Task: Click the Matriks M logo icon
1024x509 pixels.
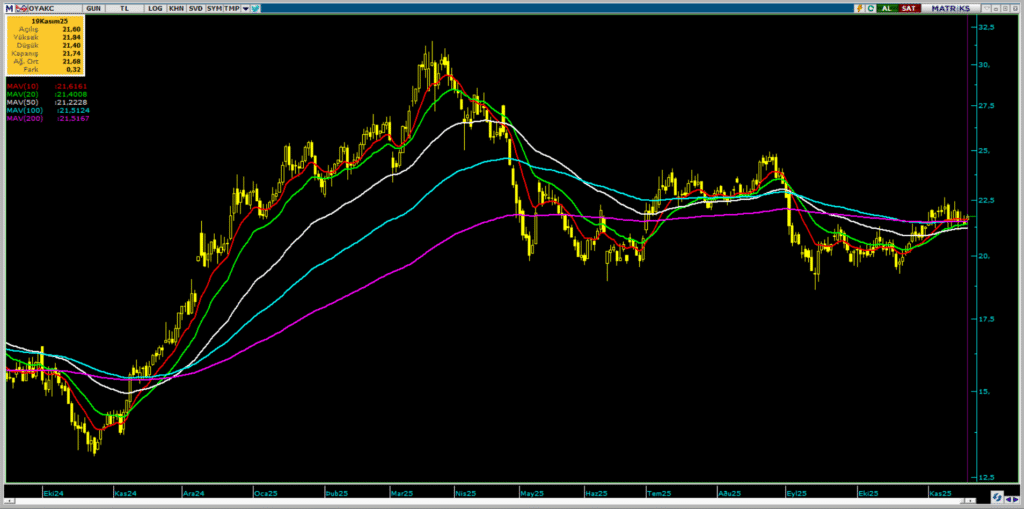Action: click(8, 8)
